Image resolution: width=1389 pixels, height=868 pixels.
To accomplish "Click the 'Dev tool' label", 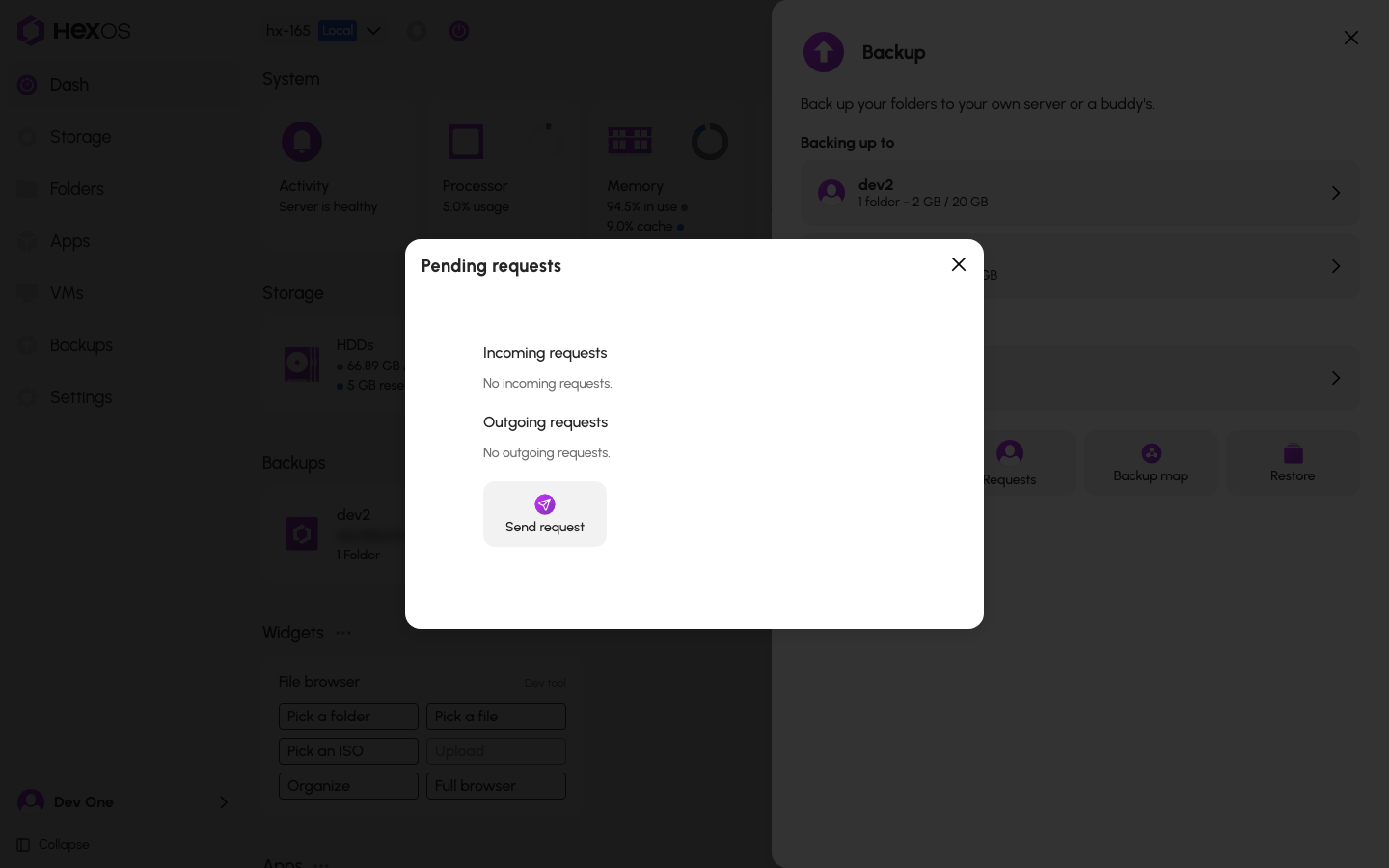I will point(545,683).
